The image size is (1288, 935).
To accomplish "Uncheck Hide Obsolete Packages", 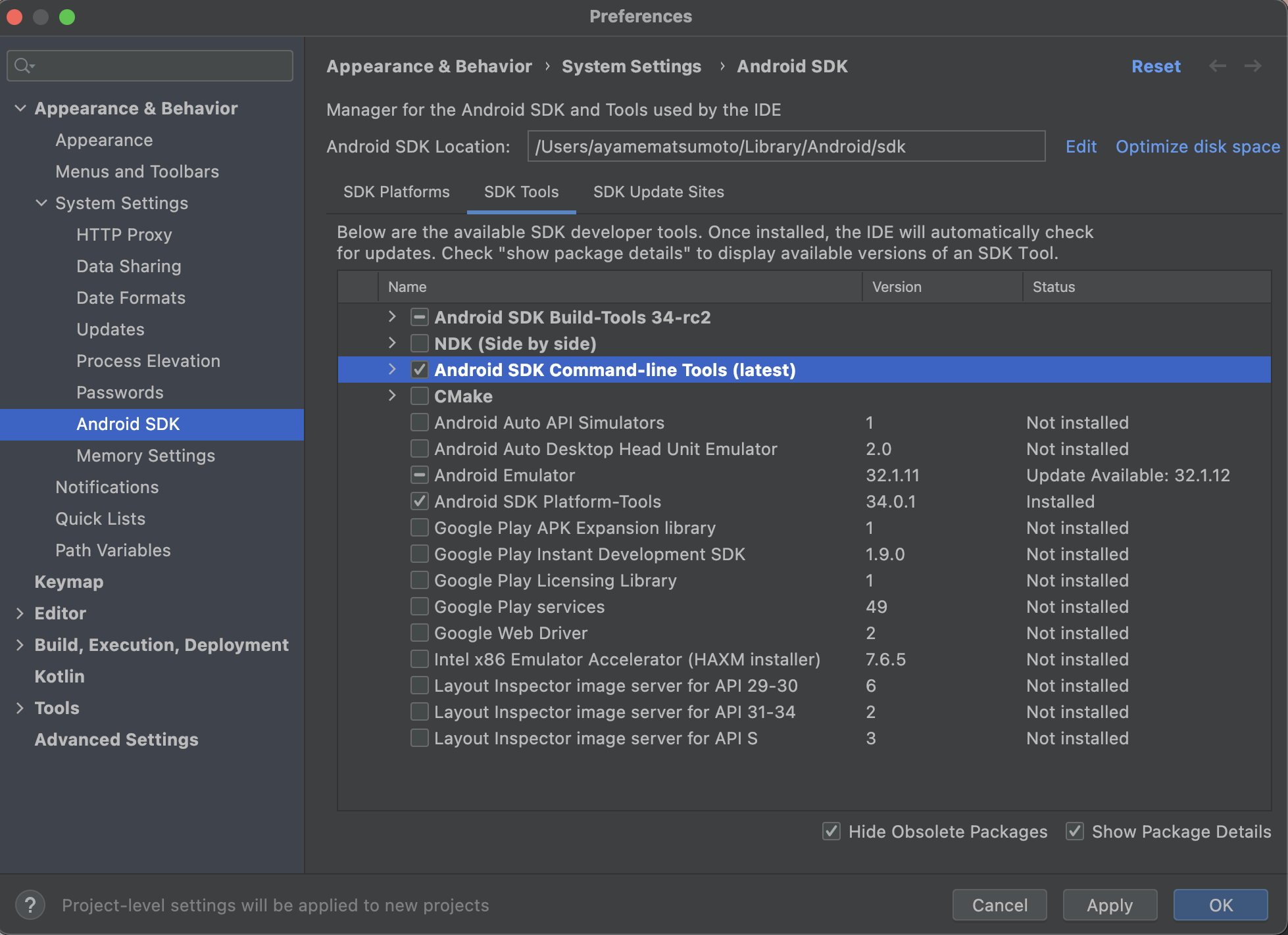I will (831, 831).
